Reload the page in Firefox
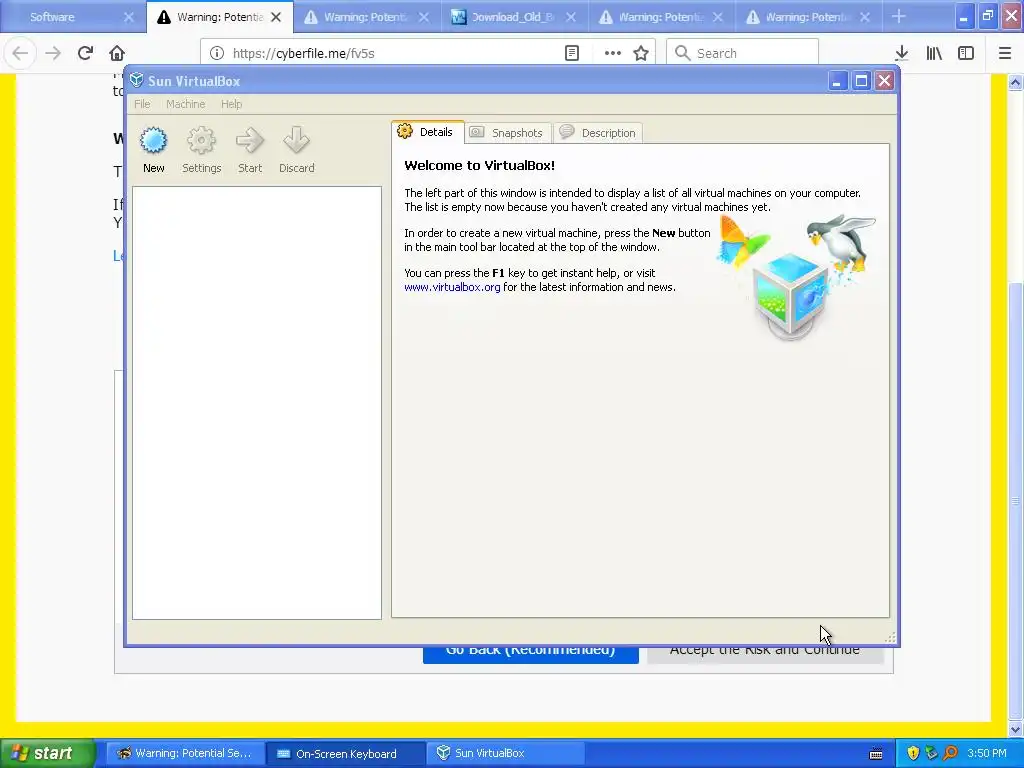This screenshot has width=1024, height=768. pos(85,53)
